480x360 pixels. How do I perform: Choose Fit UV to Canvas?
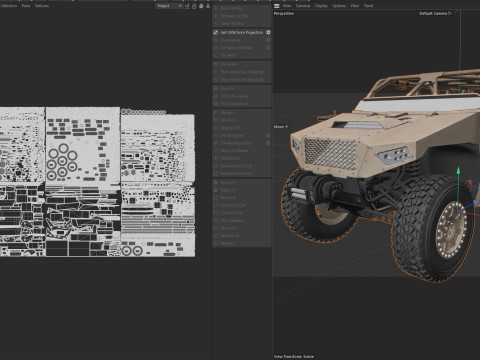(242, 96)
